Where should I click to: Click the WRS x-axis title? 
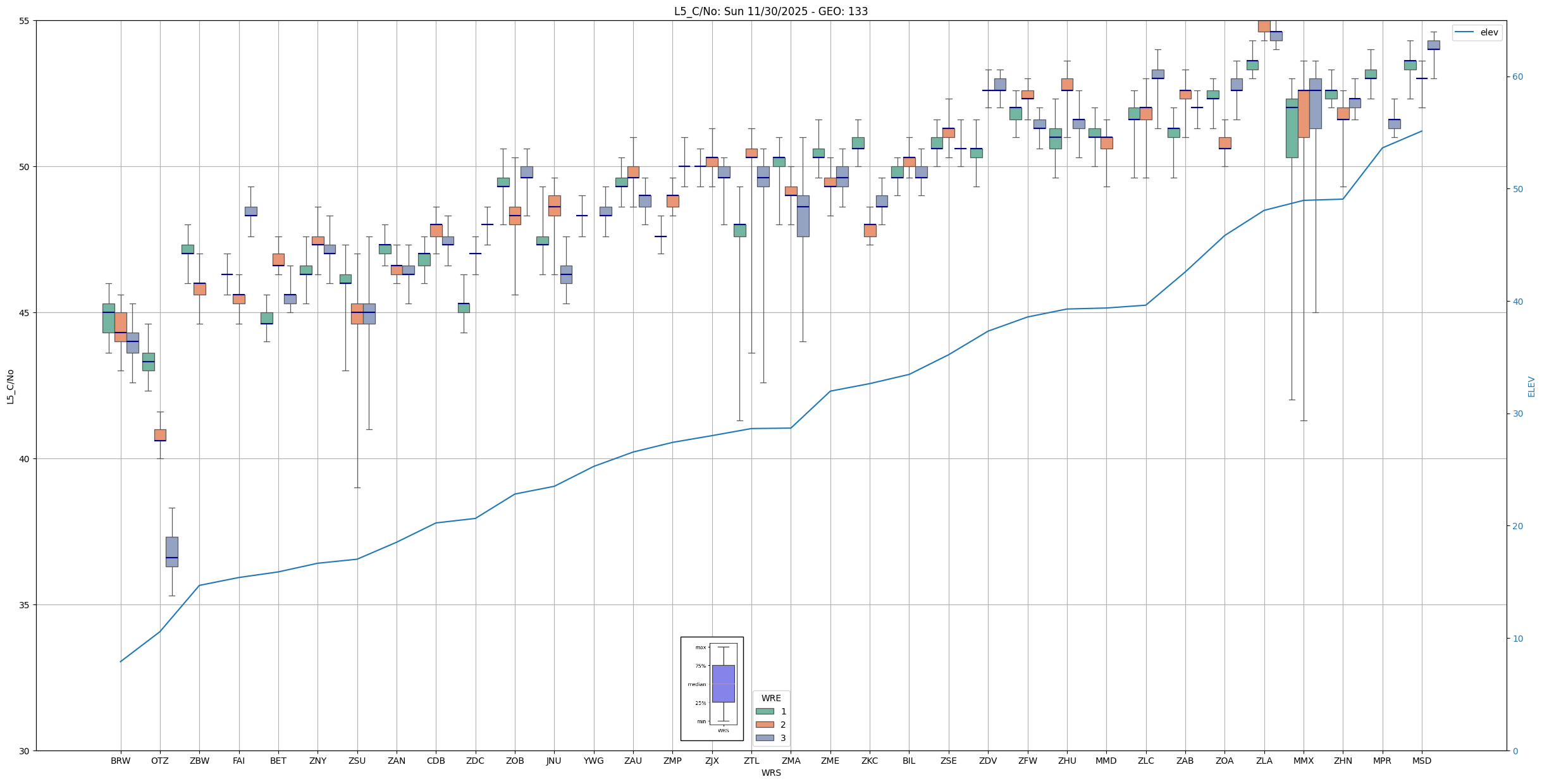[770, 773]
